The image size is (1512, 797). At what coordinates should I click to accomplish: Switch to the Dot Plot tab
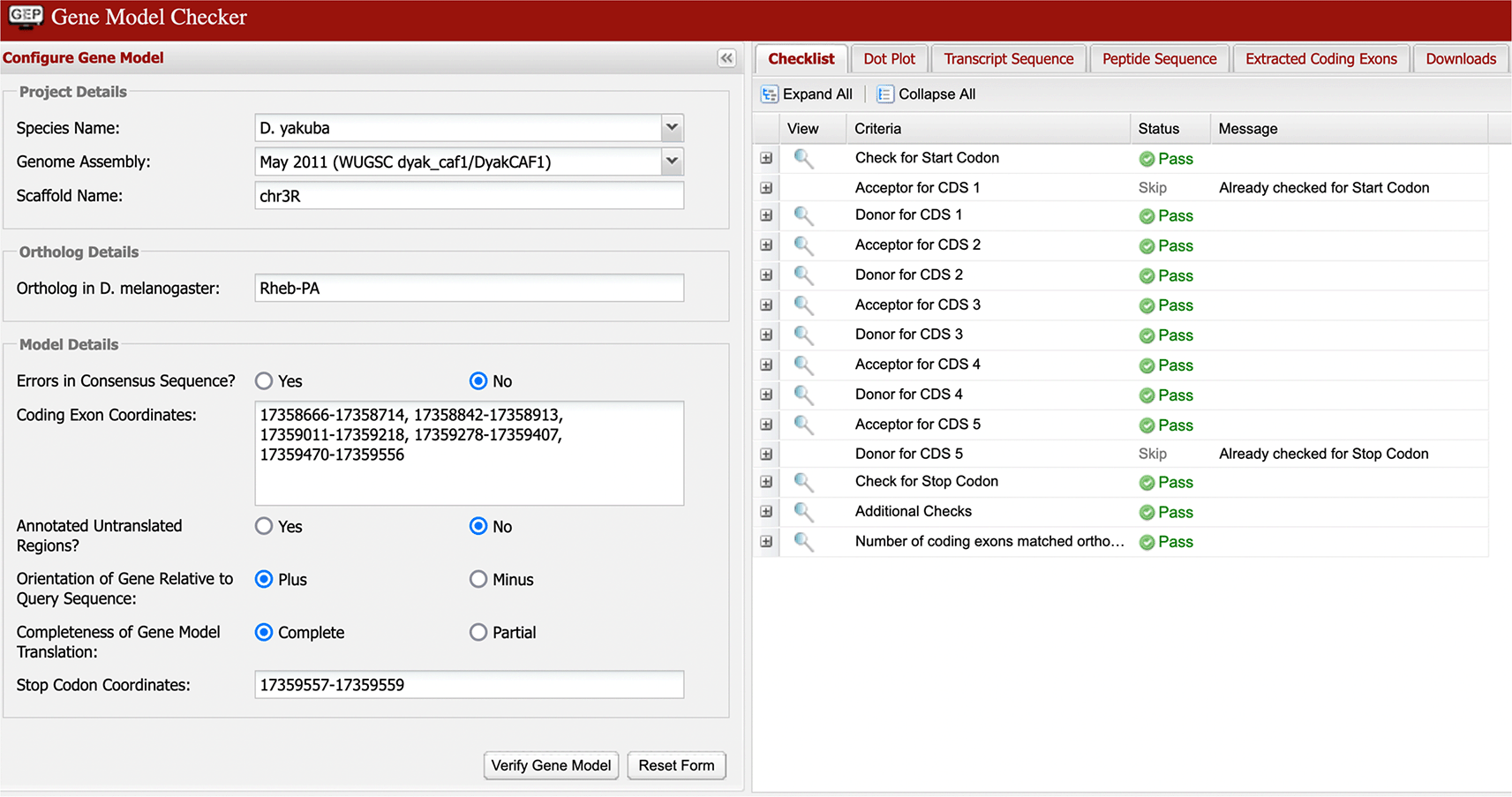pos(889,59)
